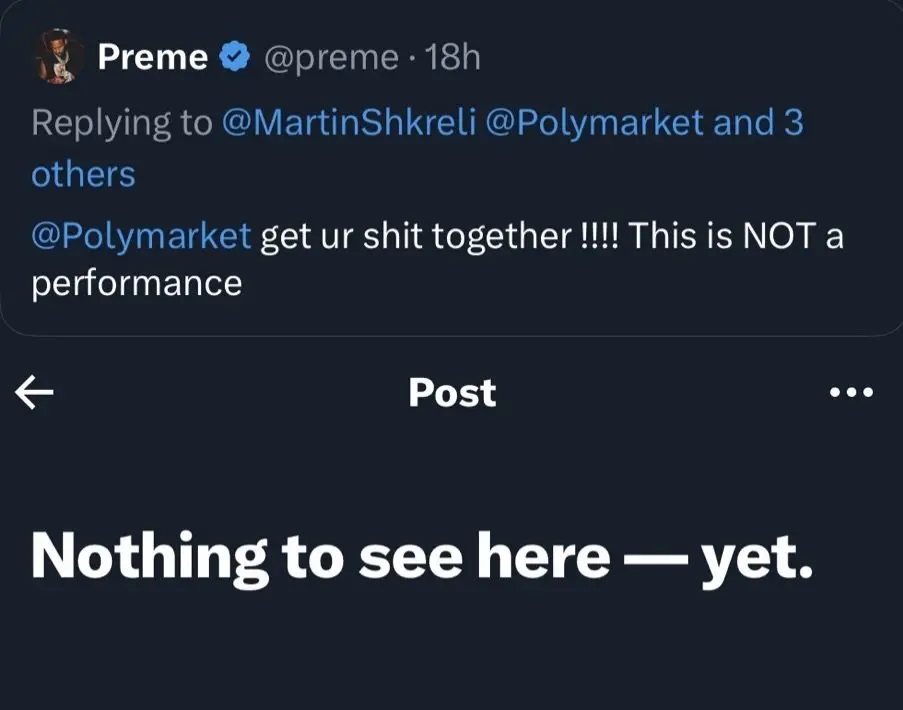The width and height of the screenshot is (903, 710).
Task: Click Preme's display name
Action: (153, 57)
